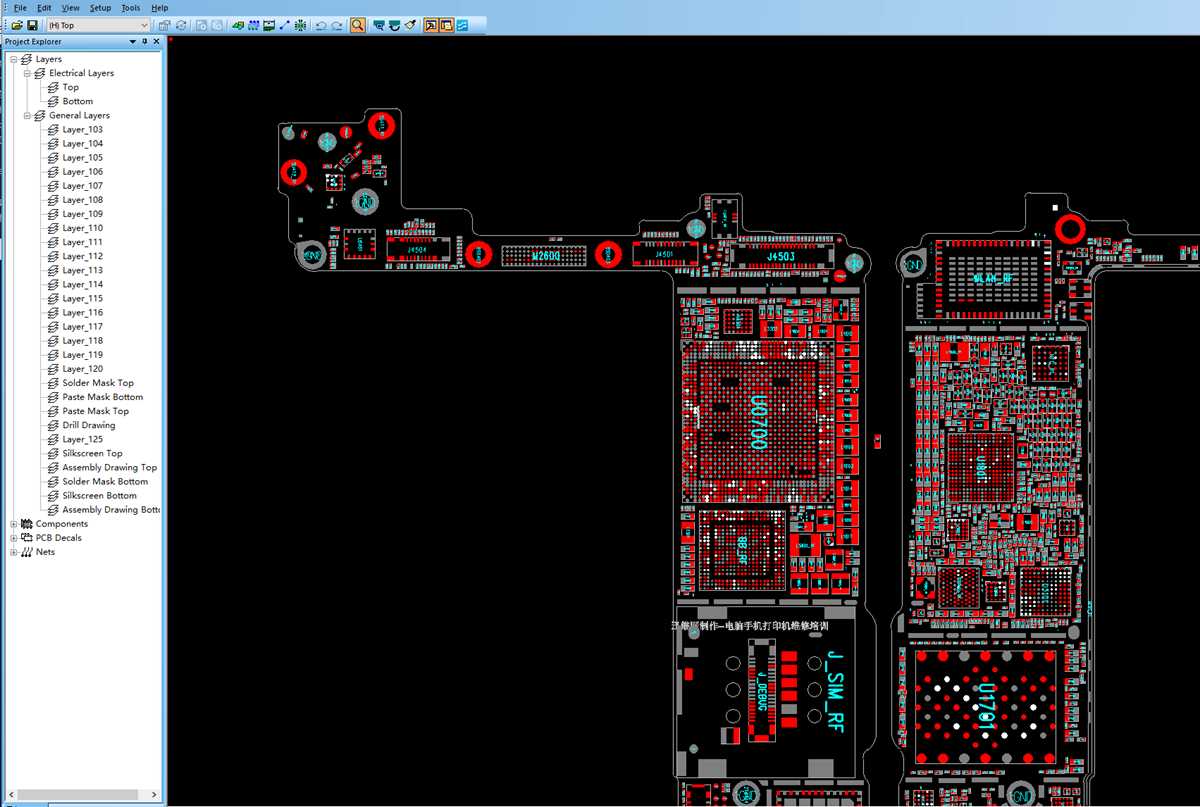The height and width of the screenshot is (807, 1200).
Task: Click the Undo arrow icon
Action: click(x=321, y=25)
